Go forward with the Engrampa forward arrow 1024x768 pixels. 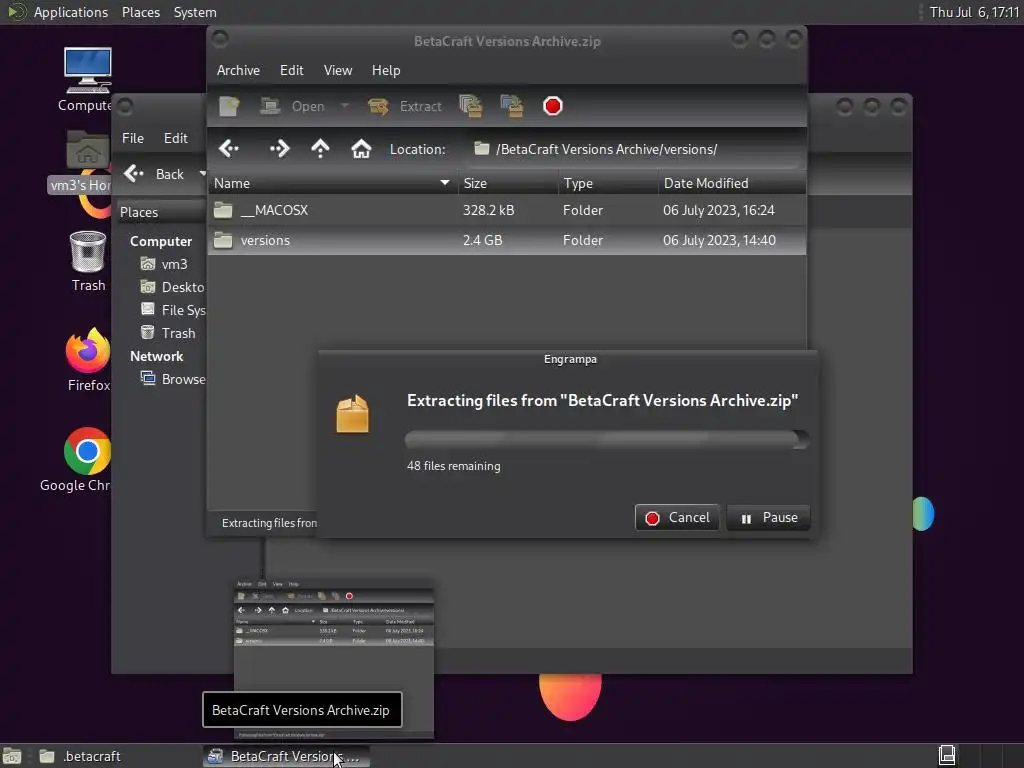click(279, 149)
